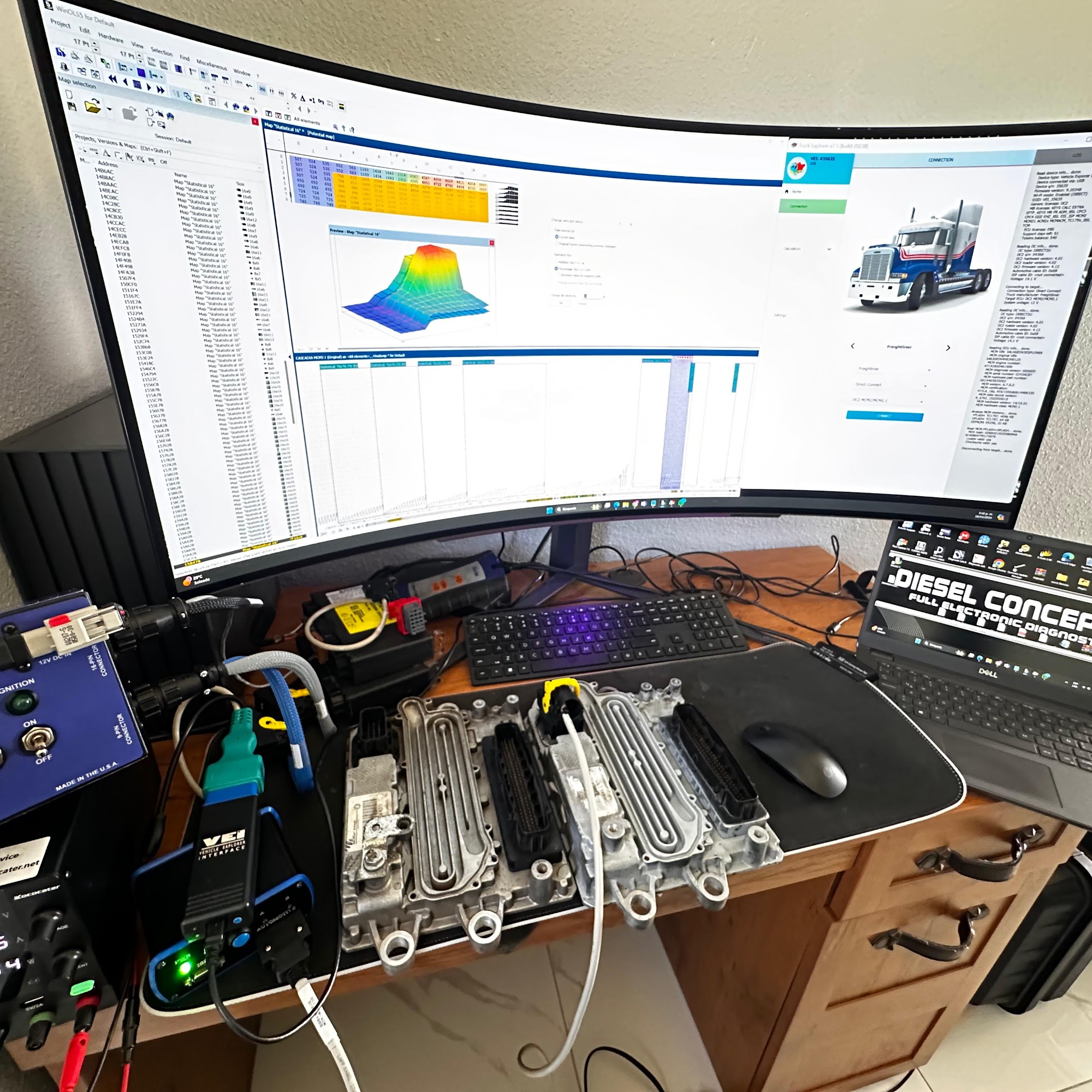Click the CASCADIA MCM2.1 hexdump window title
Viewport: 1092px width, 1092px height.
pyautogui.click(x=350, y=357)
